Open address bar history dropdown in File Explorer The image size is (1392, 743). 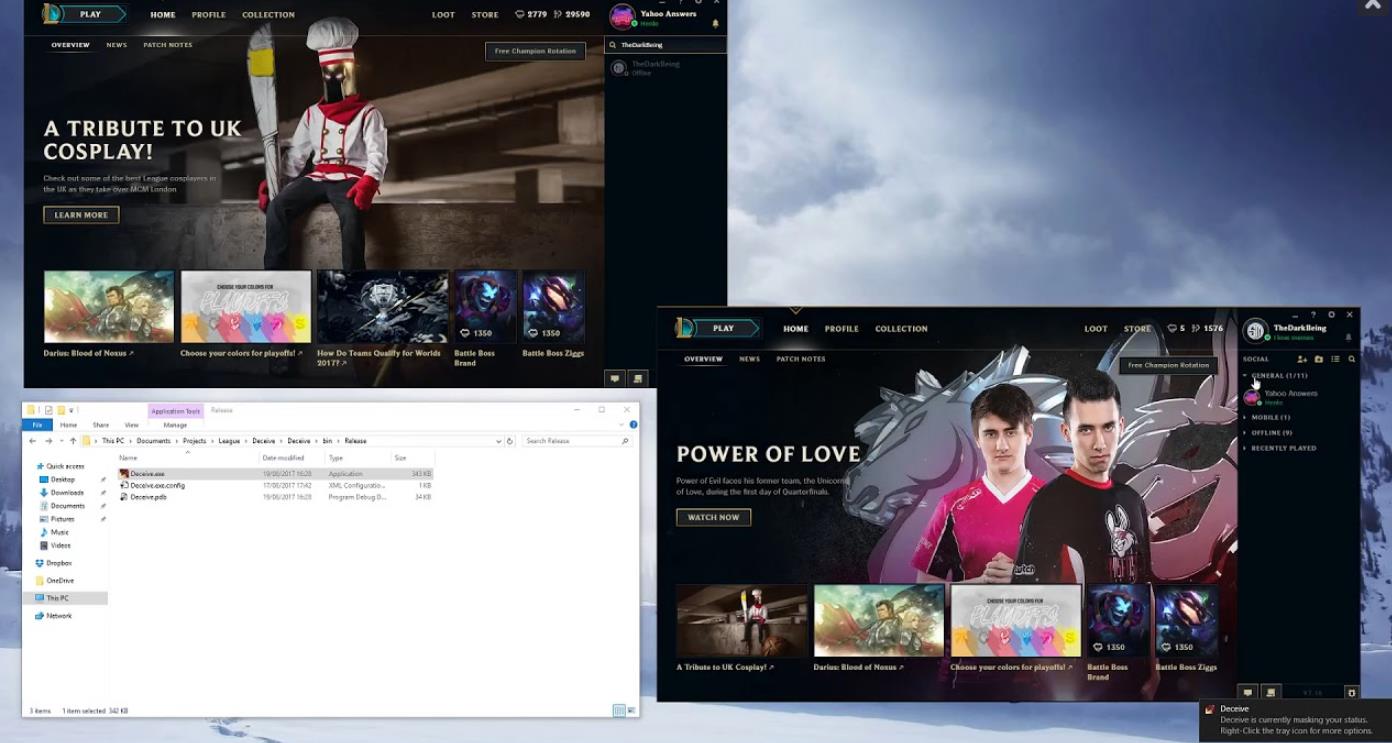499,441
